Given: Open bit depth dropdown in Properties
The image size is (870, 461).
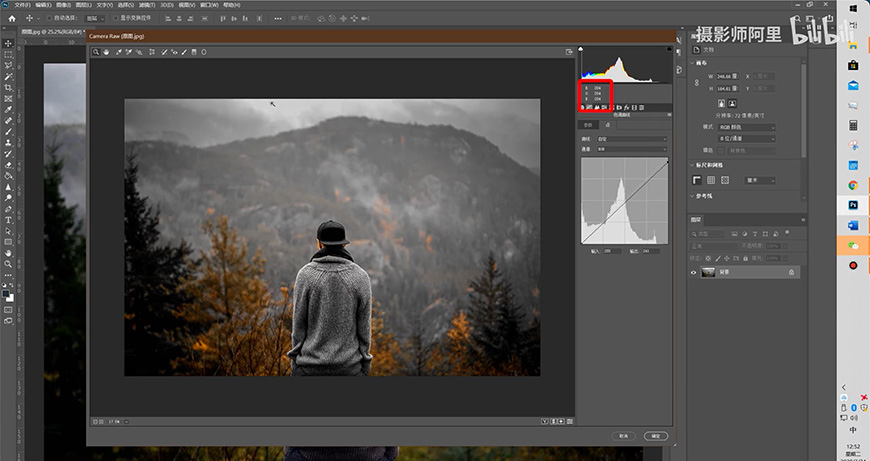Looking at the screenshot, I should point(746,139).
